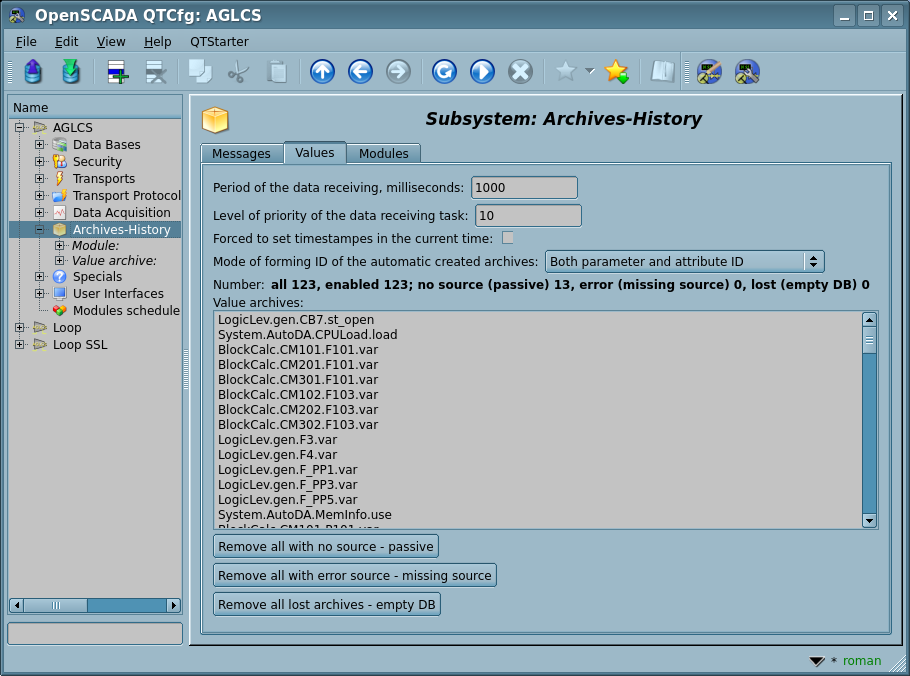Click the Save to DB toolbar icon

pyautogui.click(x=71, y=72)
